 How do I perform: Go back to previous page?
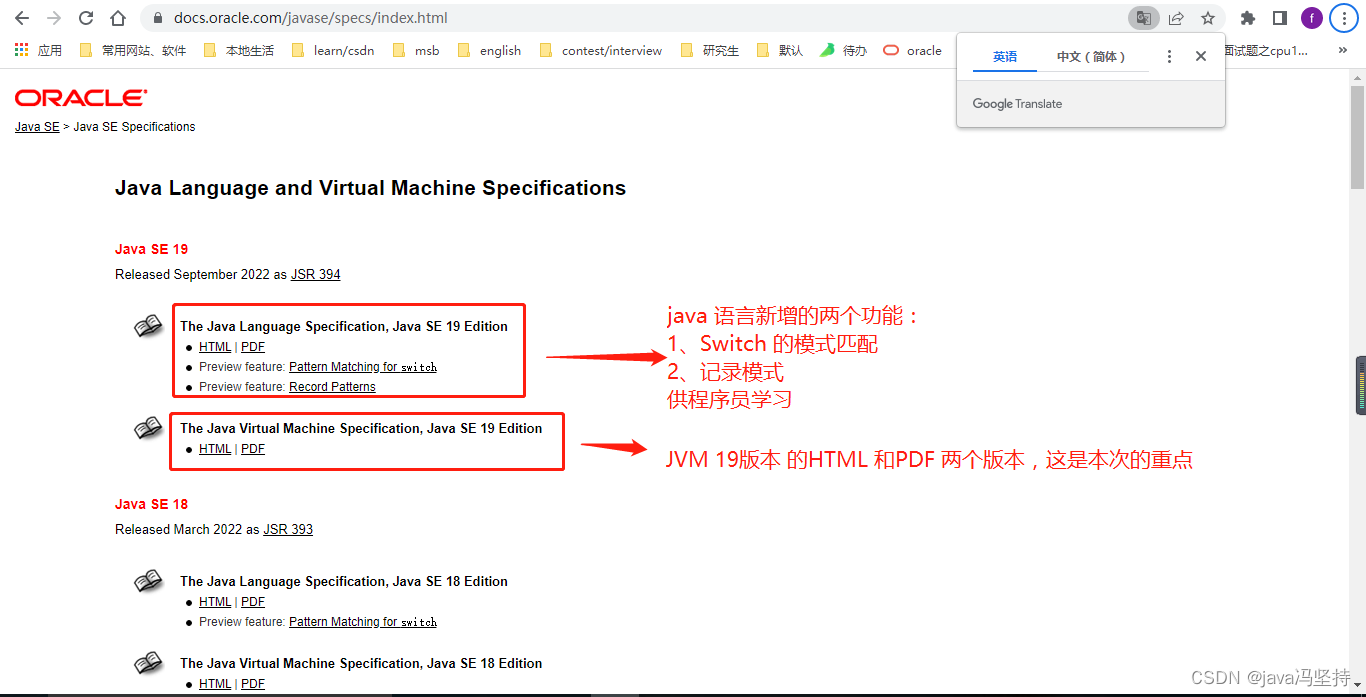point(22,18)
